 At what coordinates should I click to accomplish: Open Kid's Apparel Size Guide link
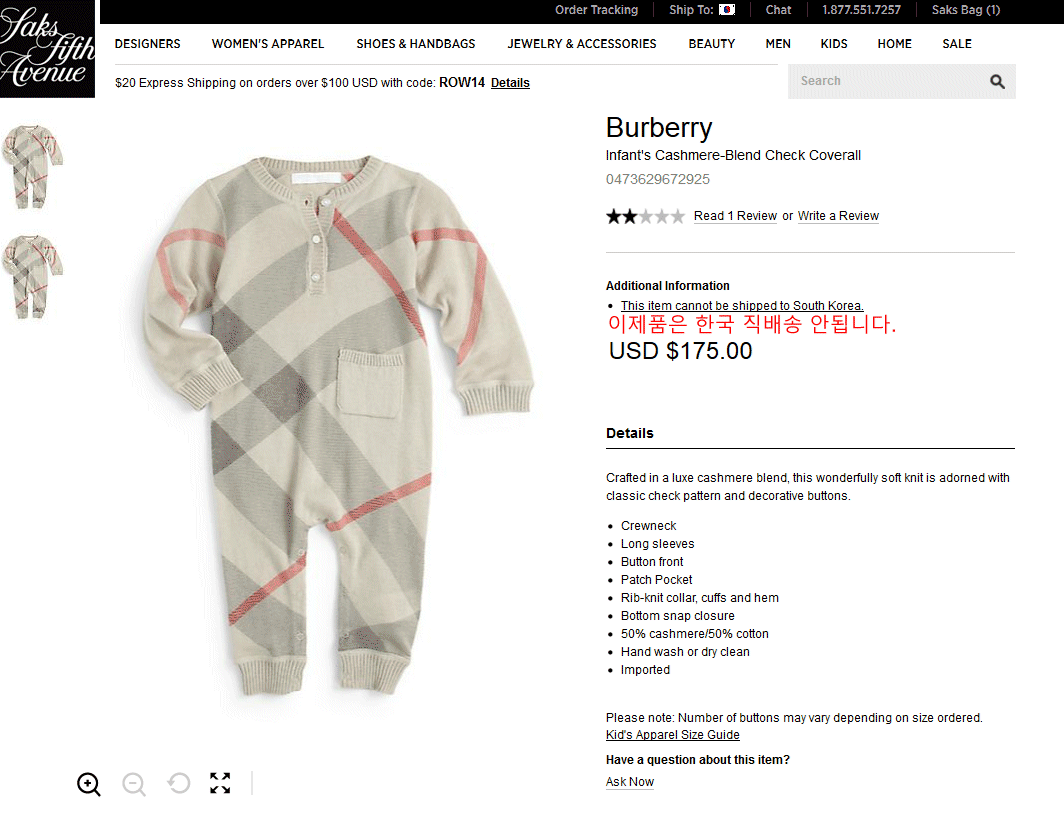(x=672, y=735)
